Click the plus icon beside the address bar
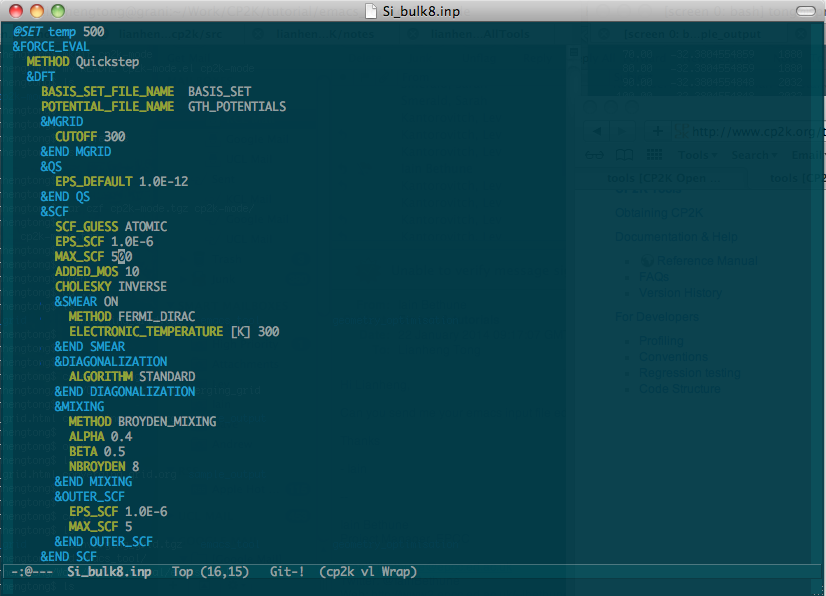 pyautogui.click(x=657, y=130)
